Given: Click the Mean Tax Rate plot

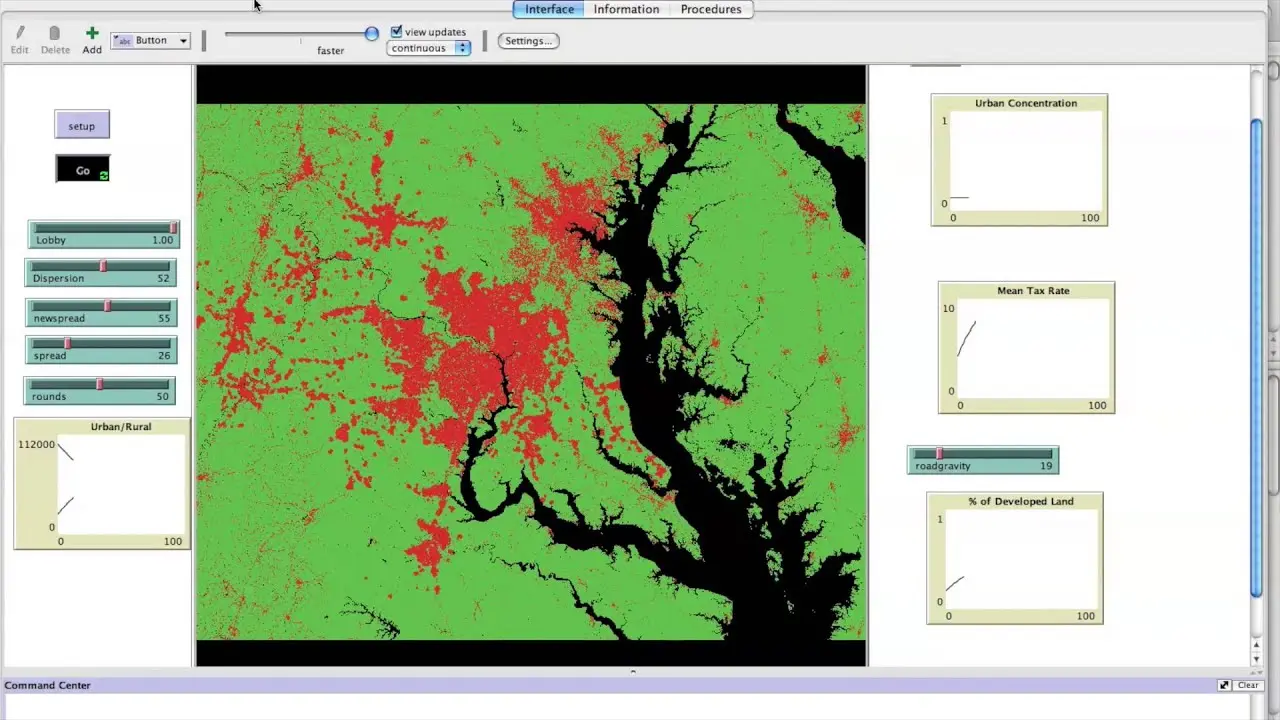Looking at the screenshot, I should tap(1026, 348).
